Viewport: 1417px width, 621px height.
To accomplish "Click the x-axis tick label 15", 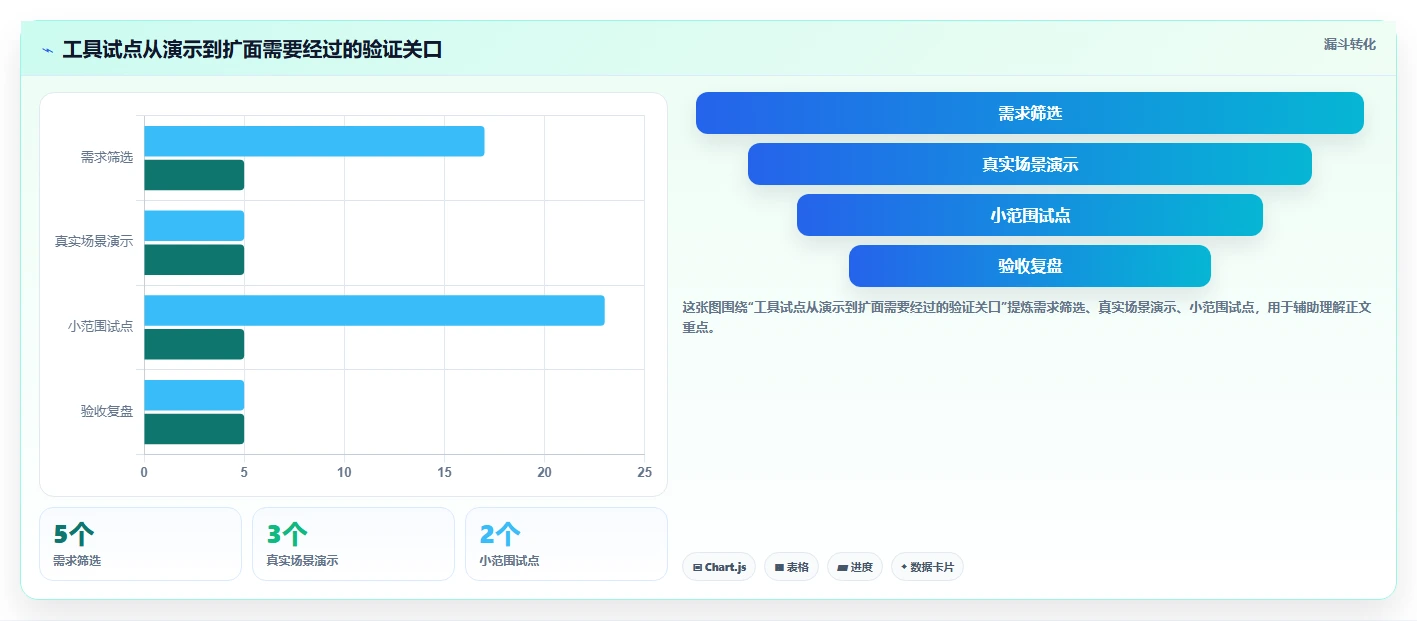I will pyautogui.click(x=444, y=472).
